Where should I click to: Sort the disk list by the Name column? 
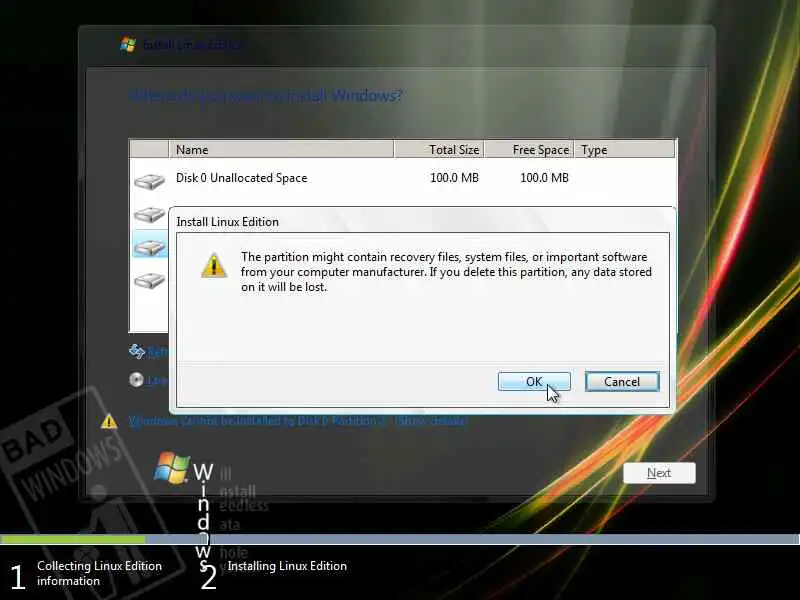click(x=281, y=149)
